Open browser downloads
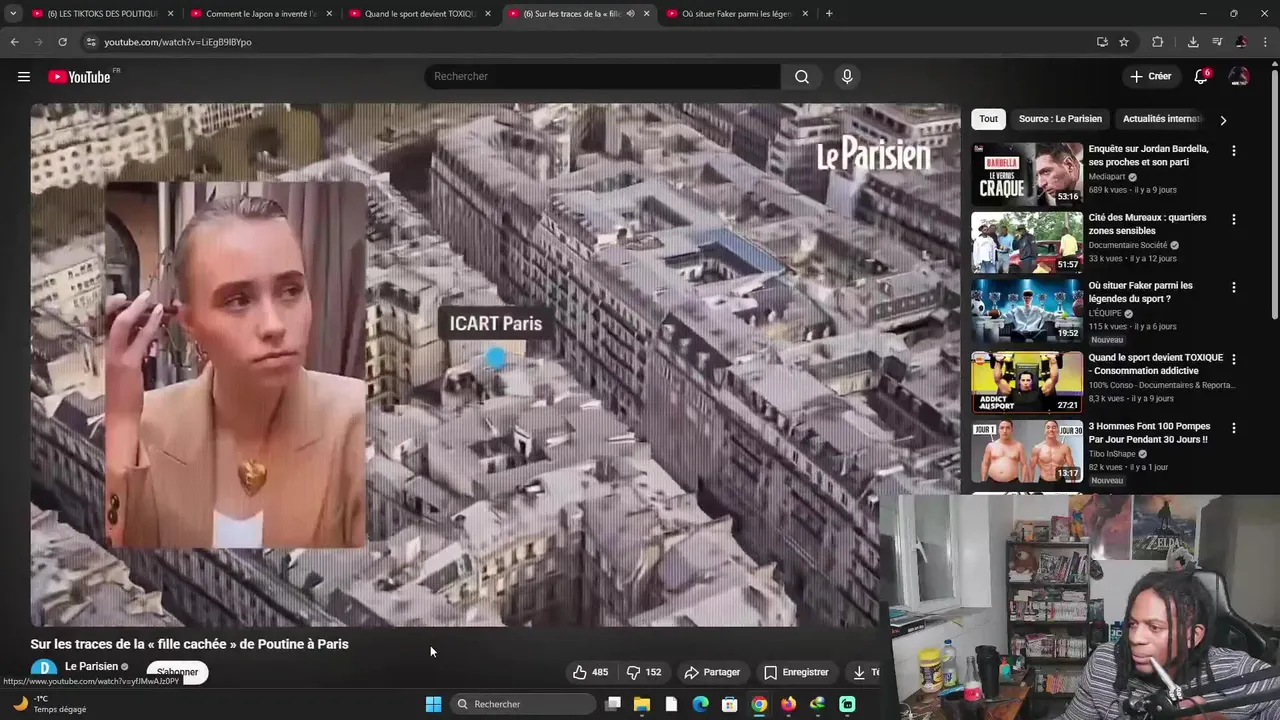 coord(1193,42)
